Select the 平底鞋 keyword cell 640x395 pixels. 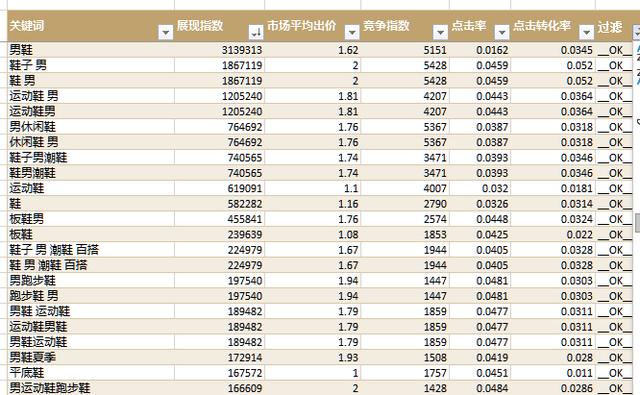coord(91,373)
